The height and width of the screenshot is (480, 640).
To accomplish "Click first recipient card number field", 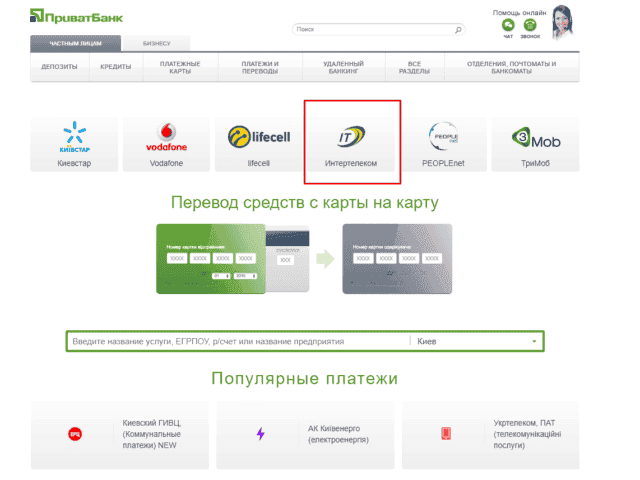I will [x=363, y=258].
